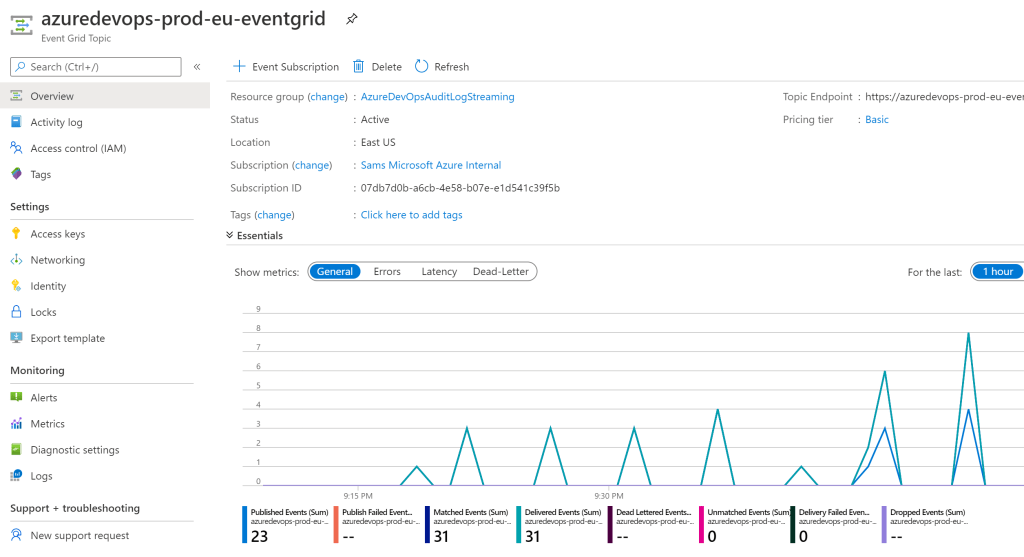Click the Activity log icon in sidebar
1024x557 pixels.
pos(16,122)
